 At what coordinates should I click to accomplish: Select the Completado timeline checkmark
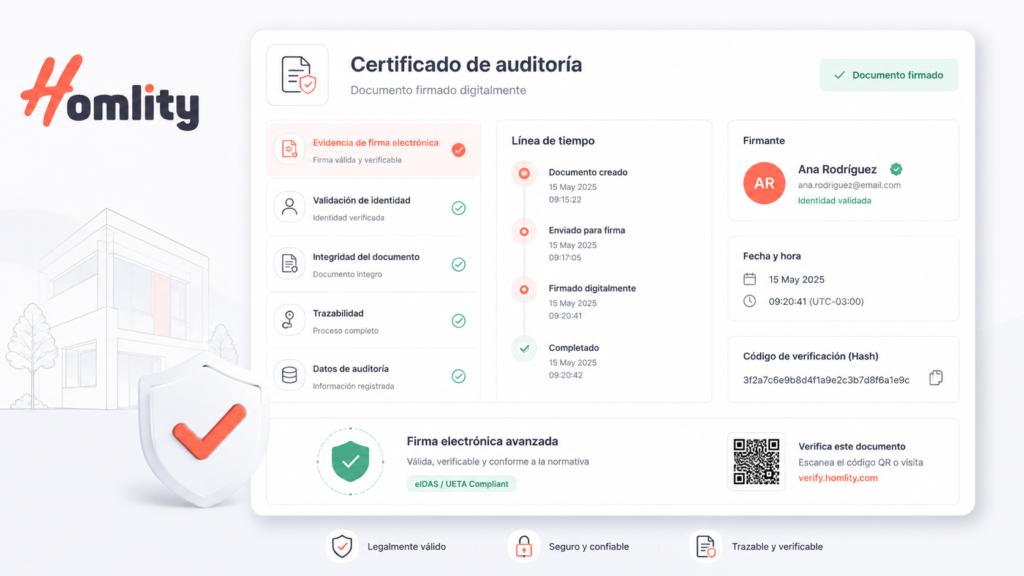[x=524, y=349]
